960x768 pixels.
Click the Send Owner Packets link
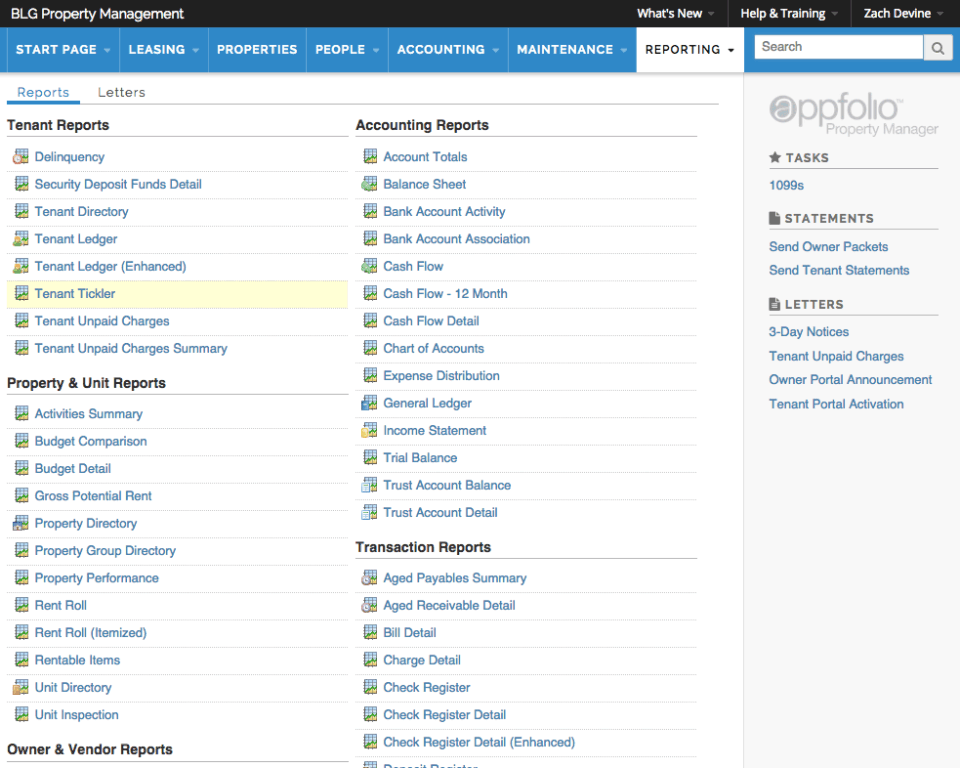pyautogui.click(x=828, y=247)
